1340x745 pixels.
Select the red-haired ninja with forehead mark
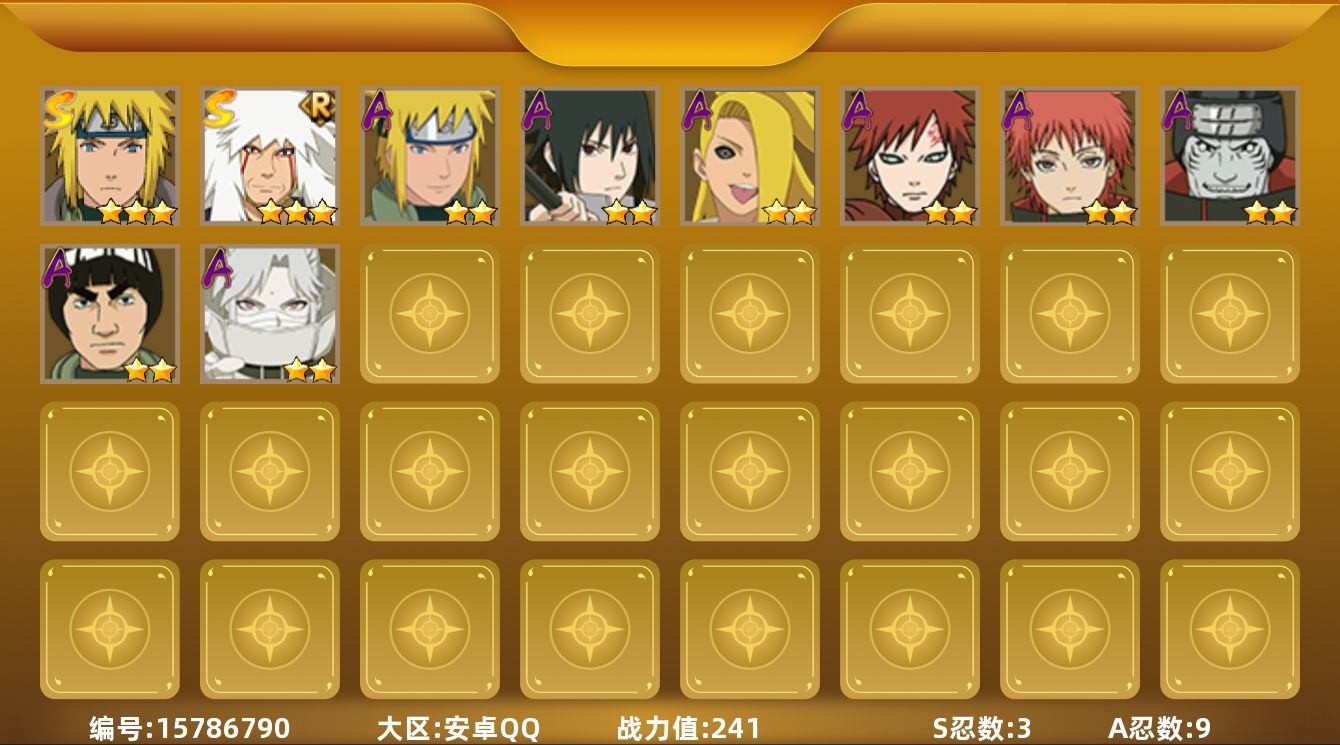910,156
